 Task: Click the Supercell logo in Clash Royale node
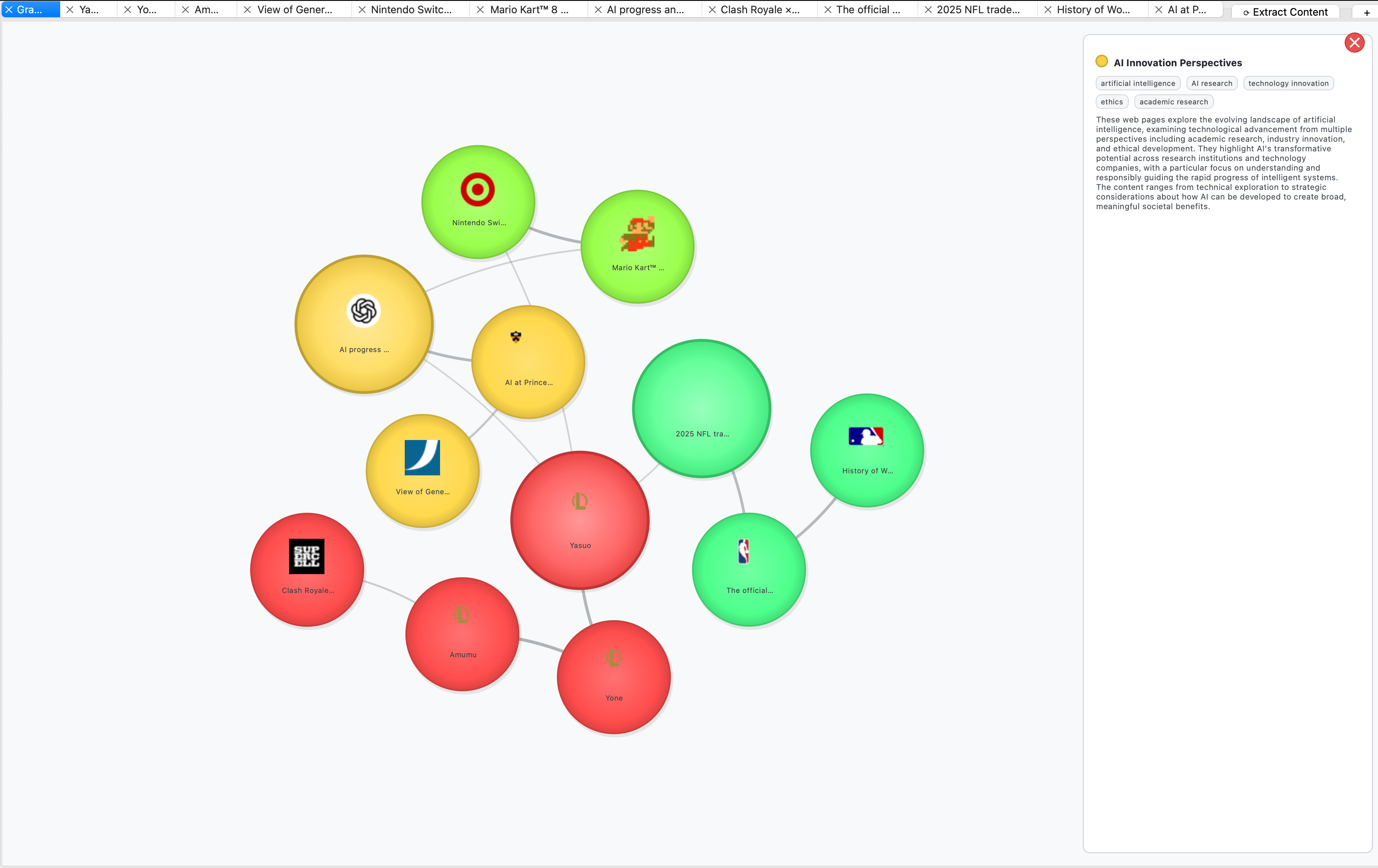coord(306,556)
